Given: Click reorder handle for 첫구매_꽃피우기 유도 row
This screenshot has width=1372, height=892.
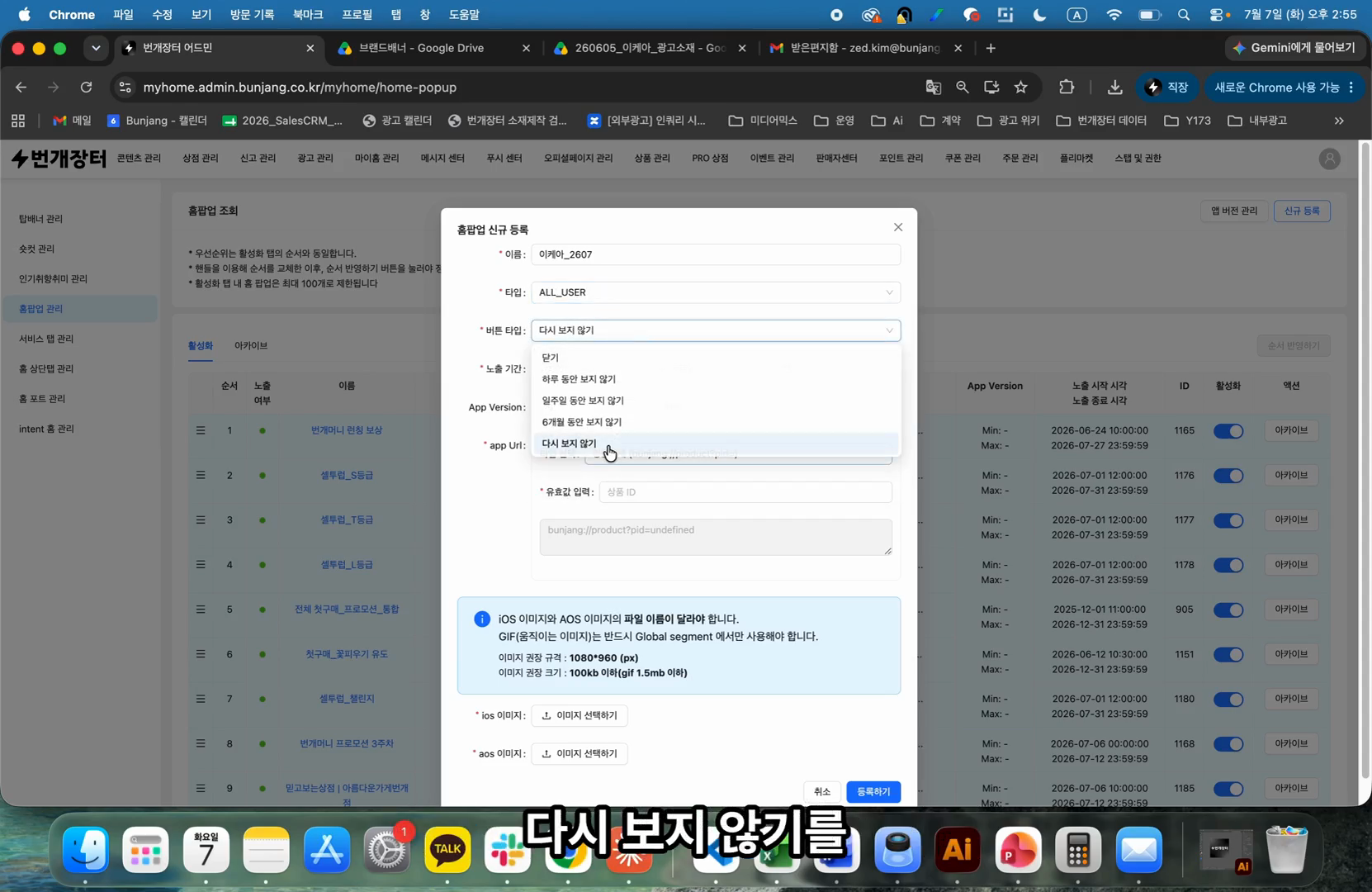Looking at the screenshot, I should (201, 654).
